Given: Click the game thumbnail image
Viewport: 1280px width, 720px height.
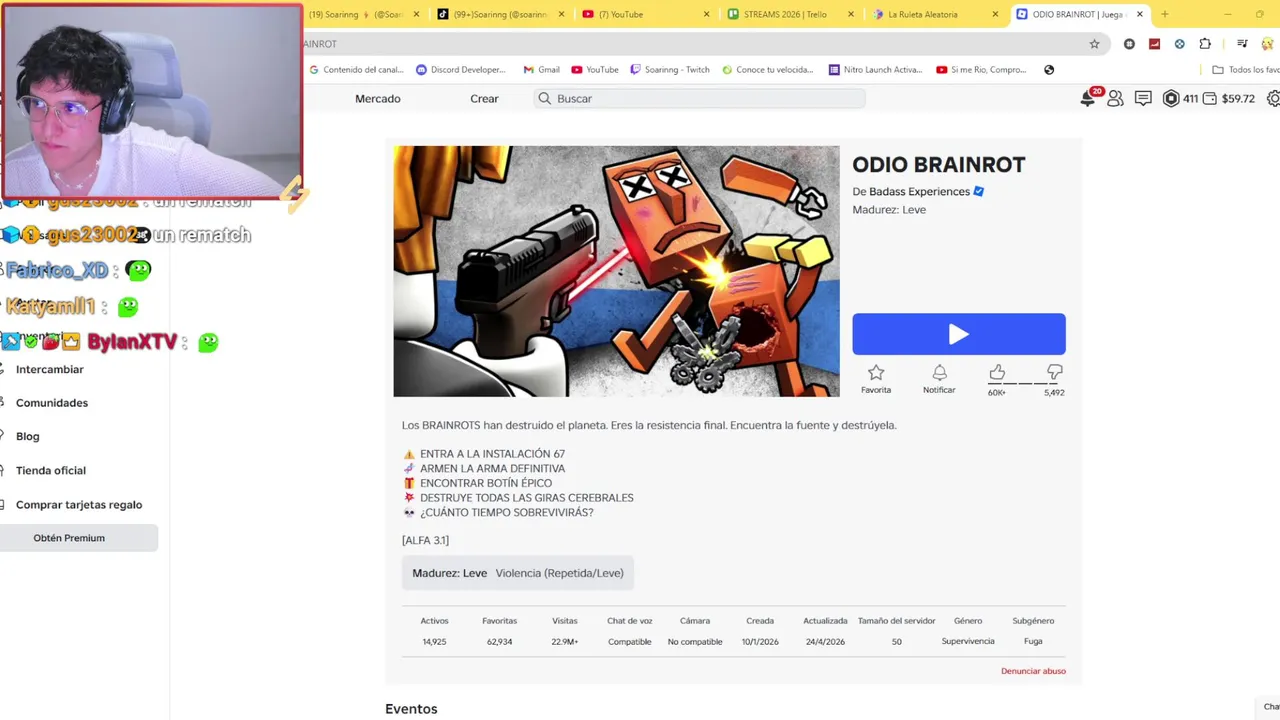Looking at the screenshot, I should [x=616, y=271].
